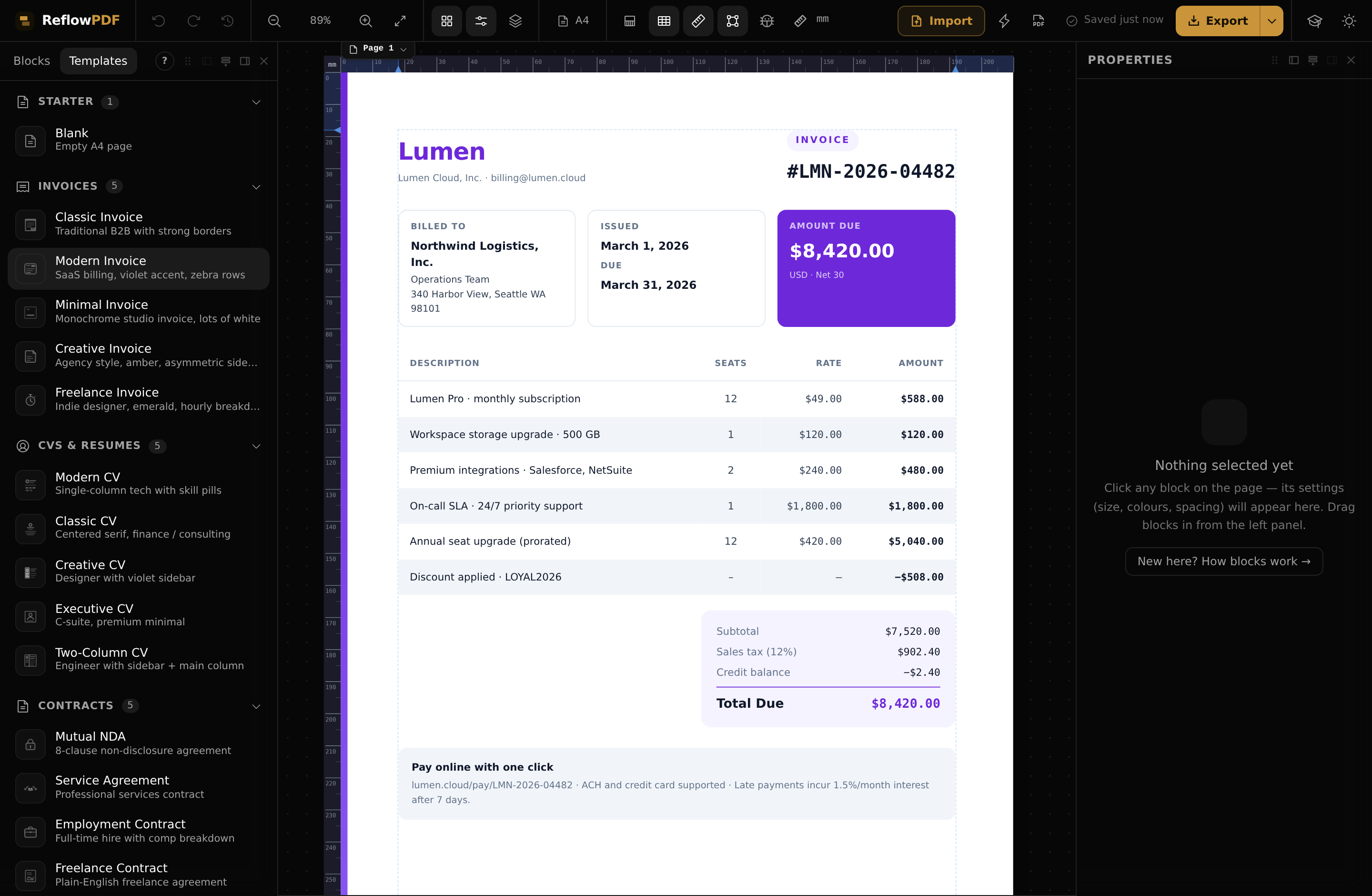Click the Blank template document icon
The width and height of the screenshot is (1372, 896).
click(x=30, y=141)
